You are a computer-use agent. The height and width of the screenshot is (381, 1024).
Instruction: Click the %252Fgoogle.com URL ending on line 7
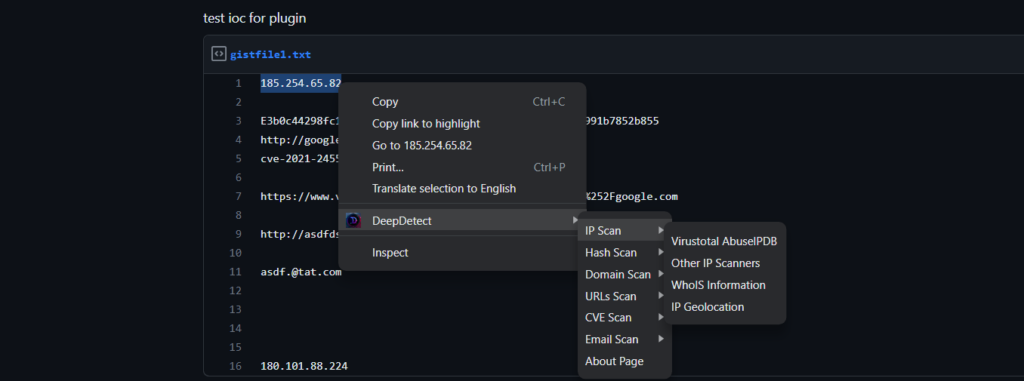632,196
